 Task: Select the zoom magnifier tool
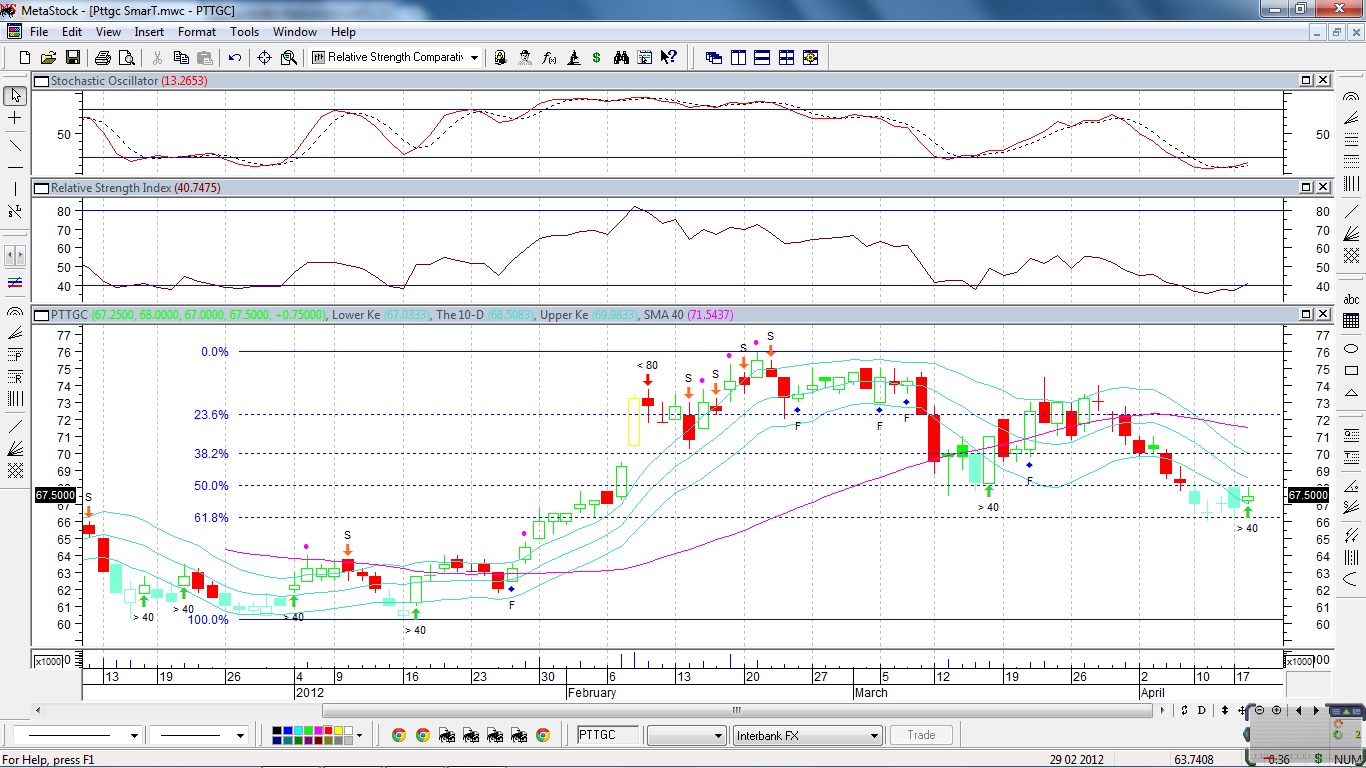tap(289, 58)
